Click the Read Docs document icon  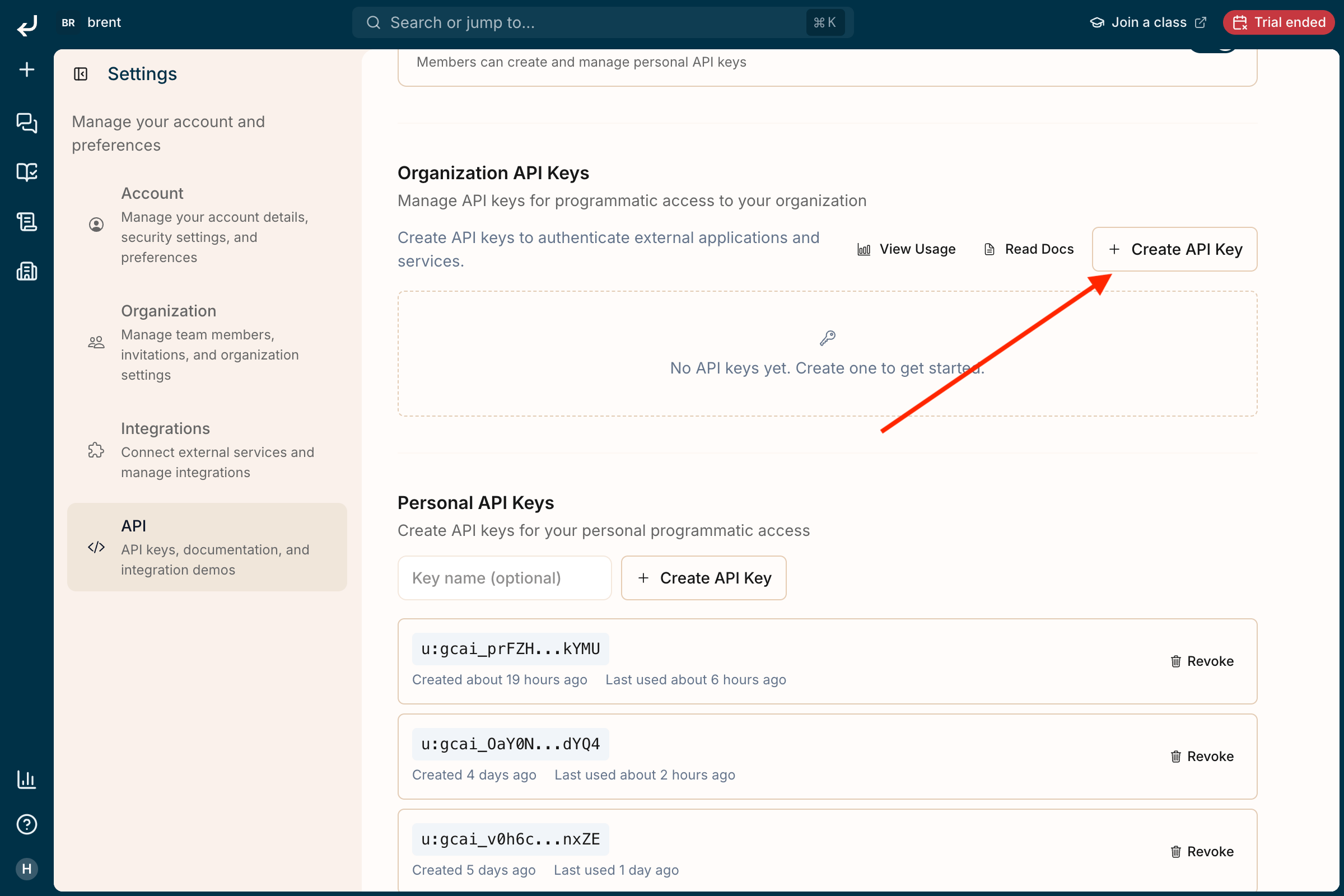click(990, 250)
